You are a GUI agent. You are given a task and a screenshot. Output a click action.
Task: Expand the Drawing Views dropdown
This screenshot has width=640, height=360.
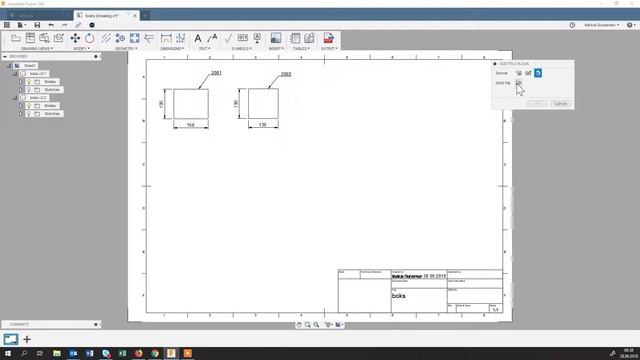pos(37,49)
